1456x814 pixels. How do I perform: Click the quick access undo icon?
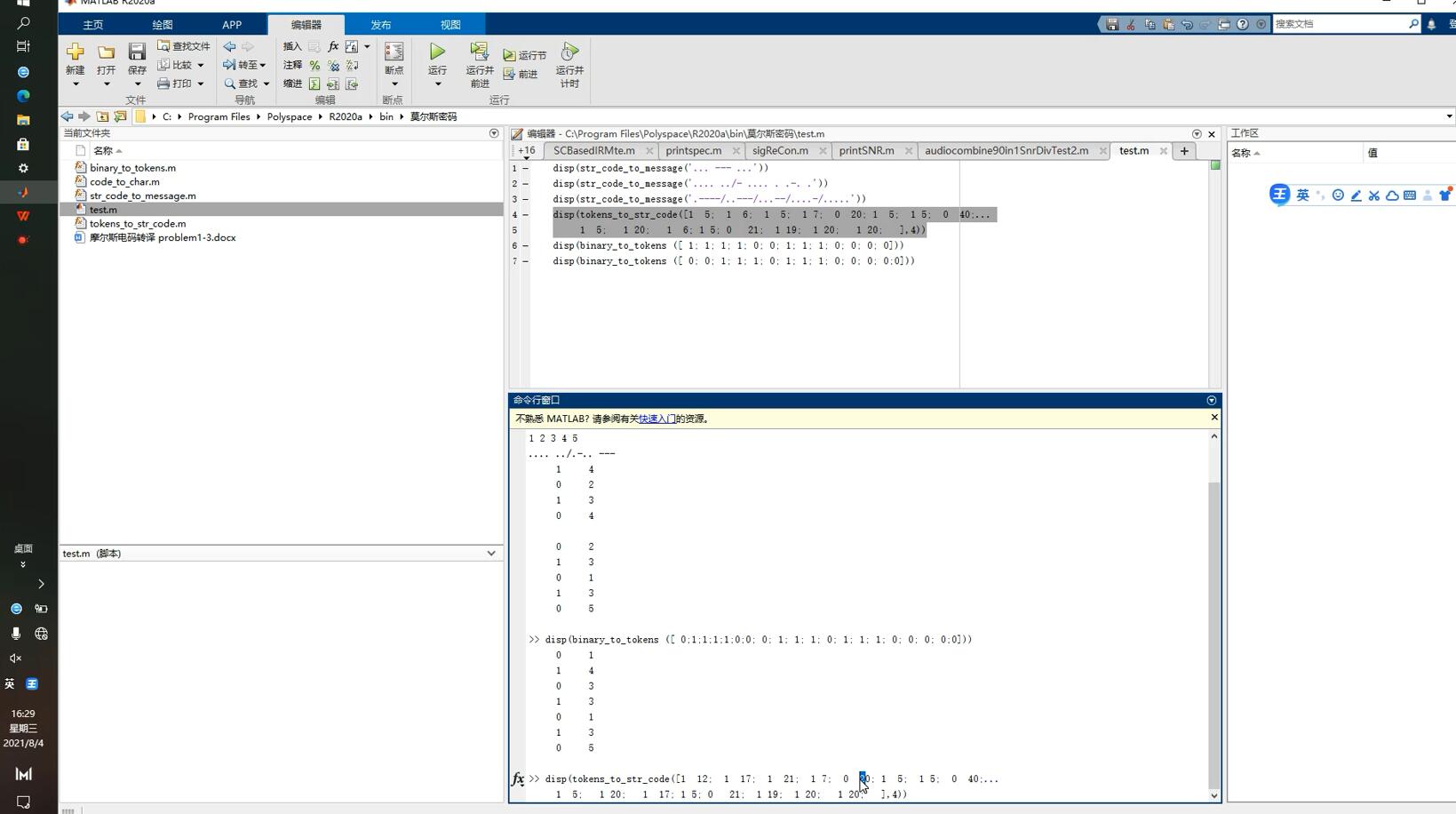[x=1187, y=25]
